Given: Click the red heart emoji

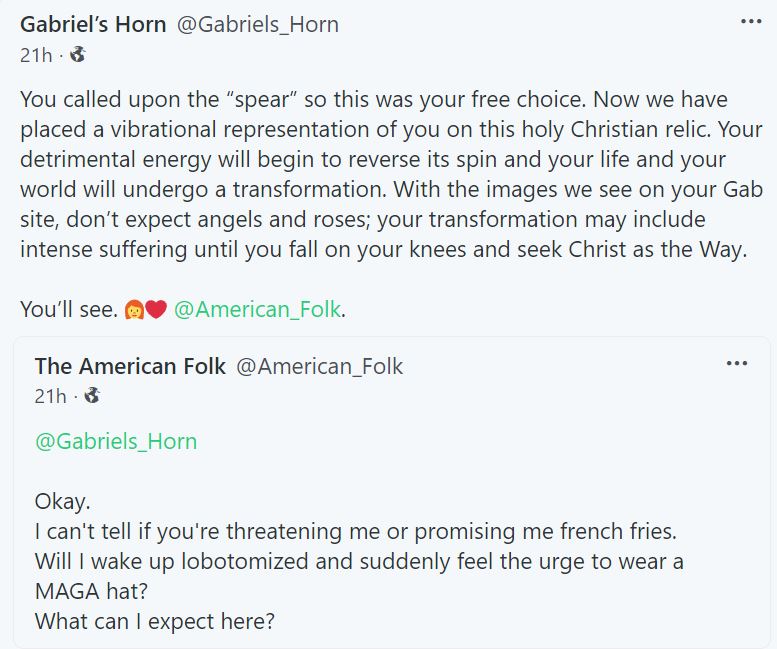Looking at the screenshot, I should pos(155,310).
